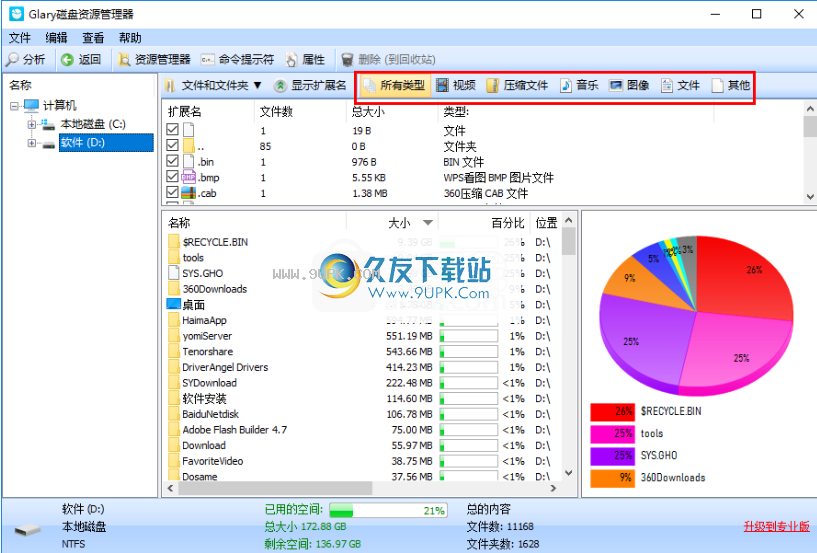Open 命令提示符 command prompt

click(238, 59)
